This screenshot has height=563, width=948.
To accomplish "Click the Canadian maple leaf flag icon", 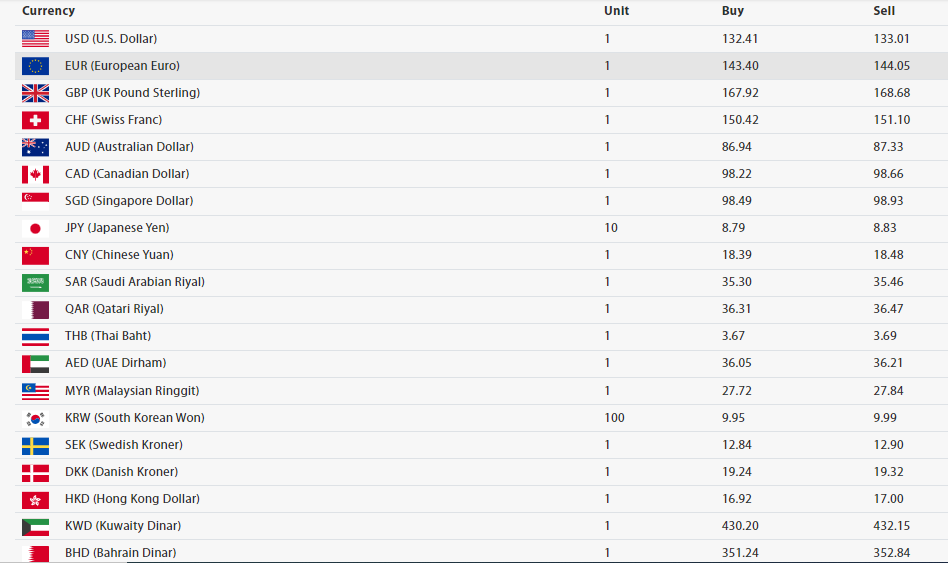I will tap(35, 174).
